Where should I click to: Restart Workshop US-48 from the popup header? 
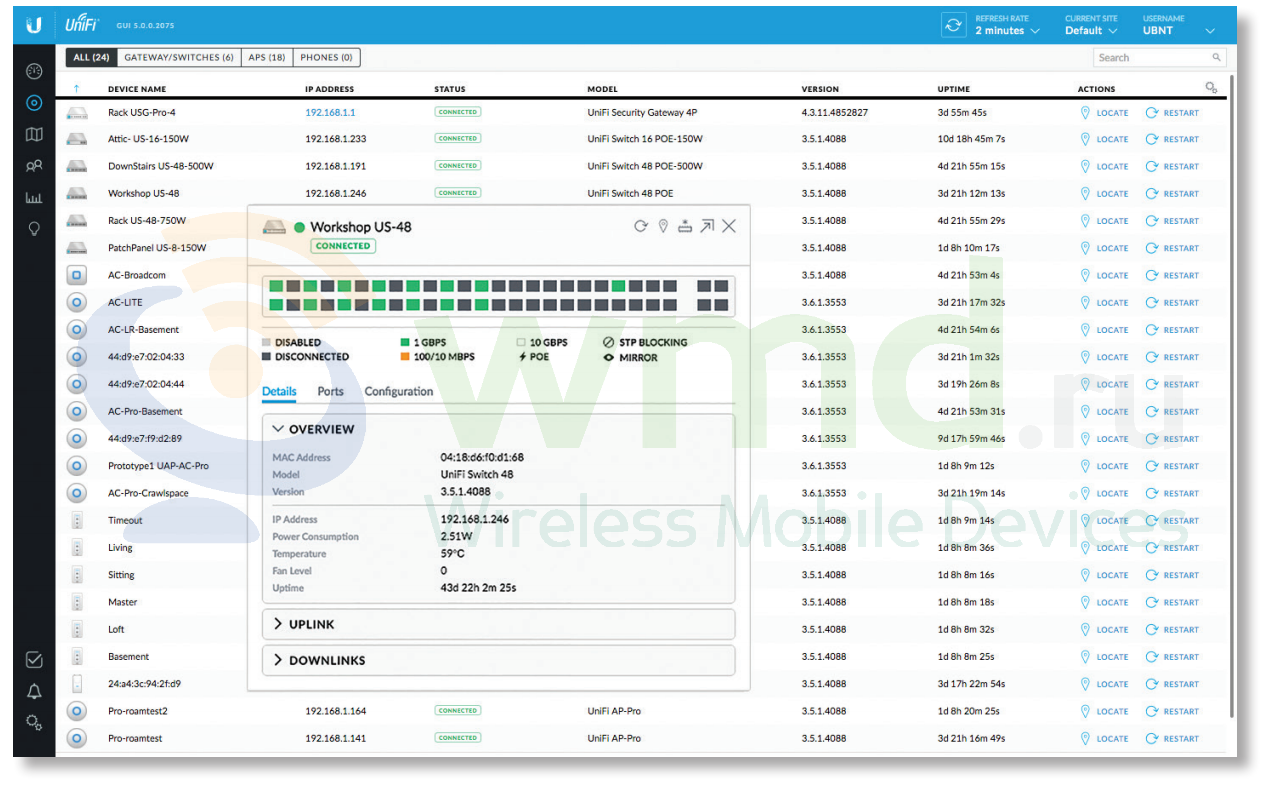[641, 226]
